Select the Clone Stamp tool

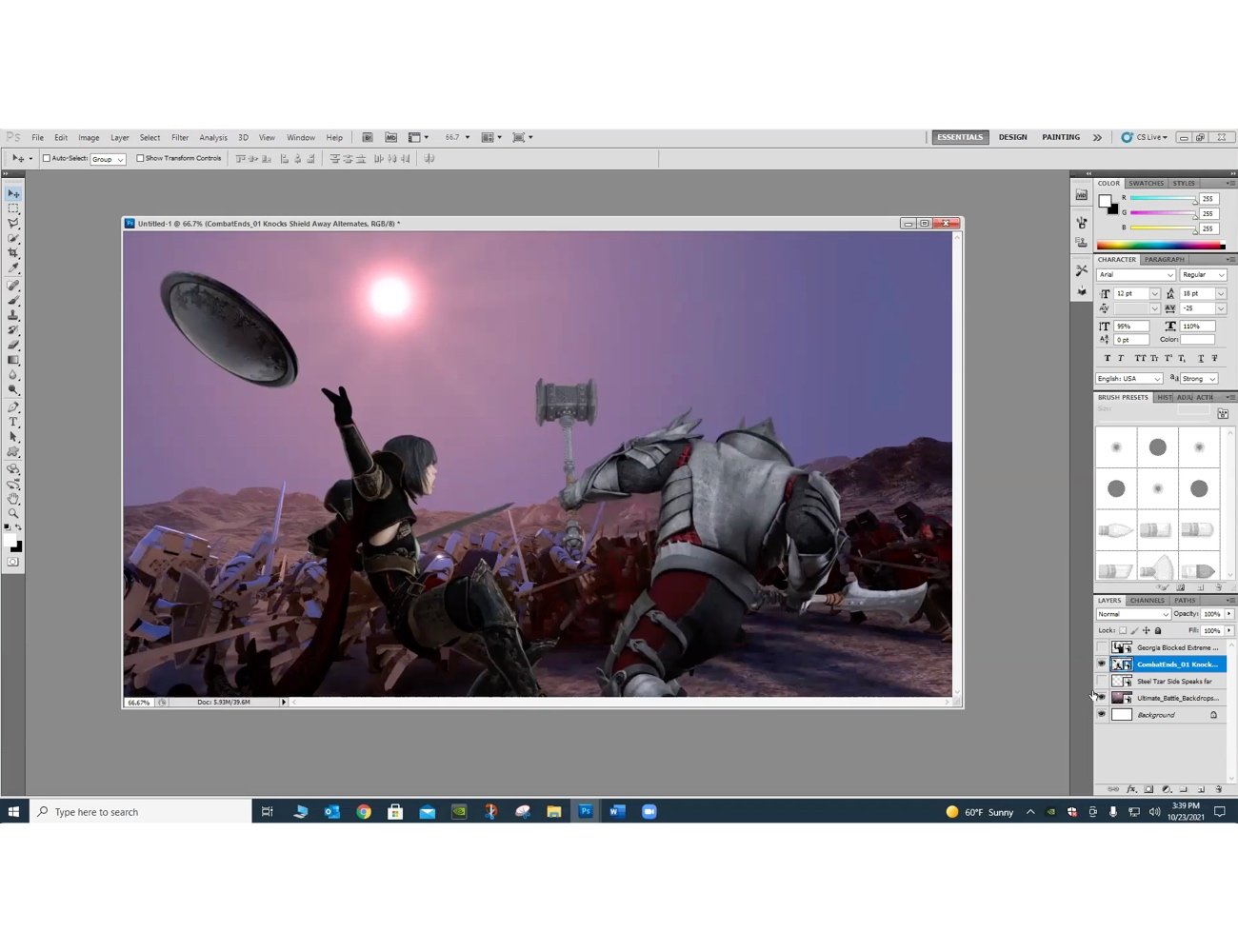(x=13, y=315)
